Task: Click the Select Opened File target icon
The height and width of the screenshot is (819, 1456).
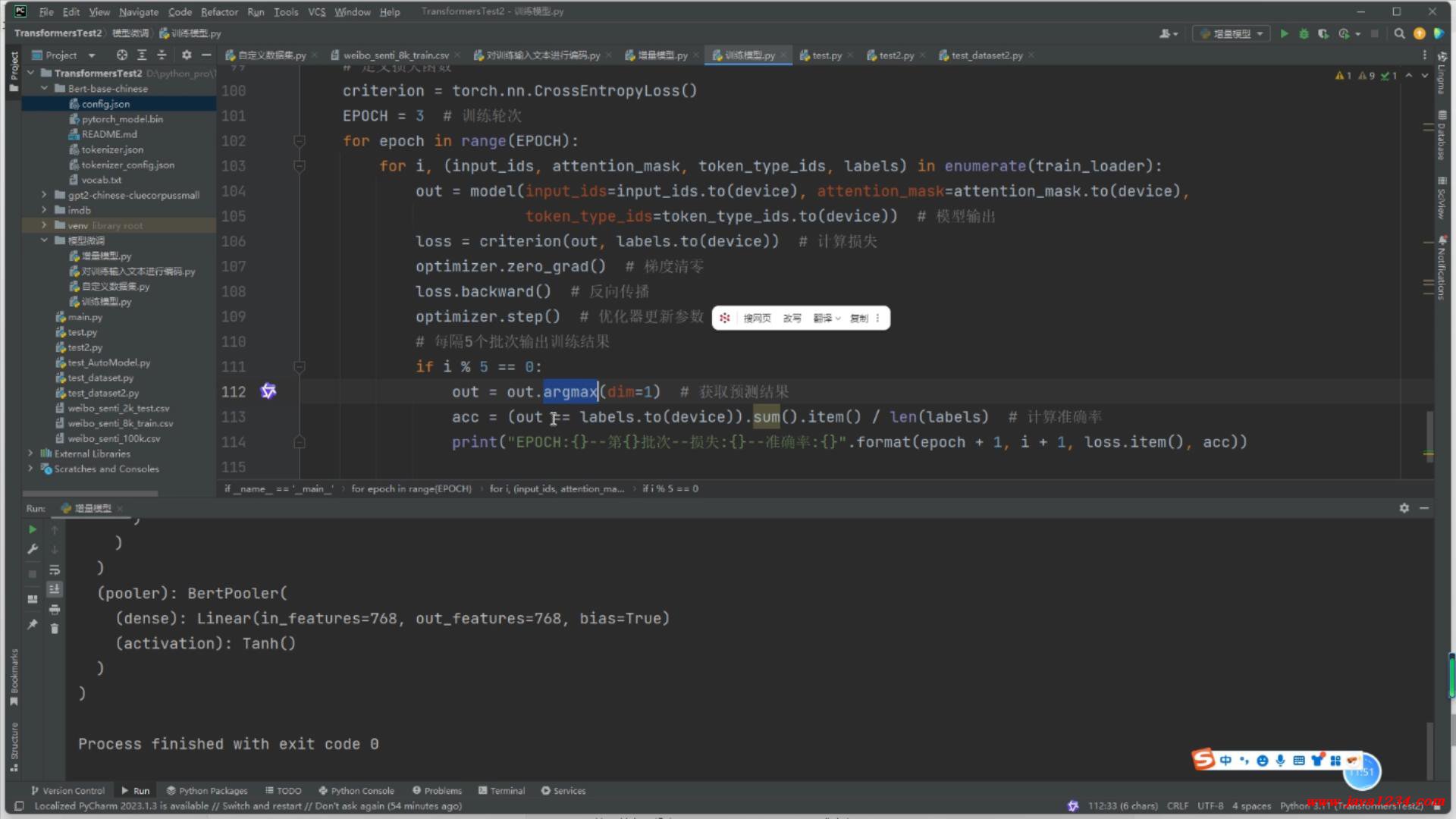Action: point(121,55)
